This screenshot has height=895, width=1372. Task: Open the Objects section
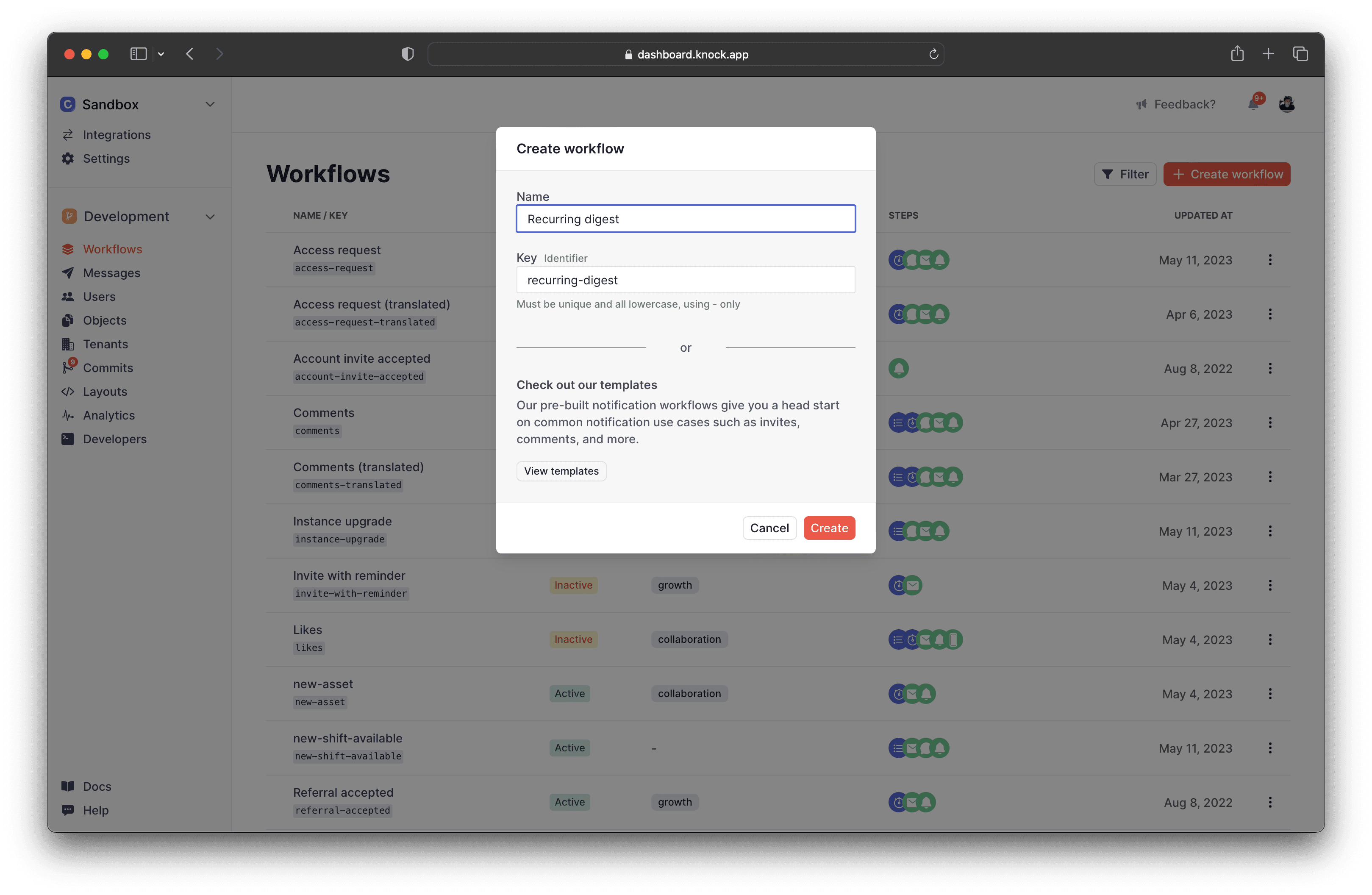tap(104, 320)
